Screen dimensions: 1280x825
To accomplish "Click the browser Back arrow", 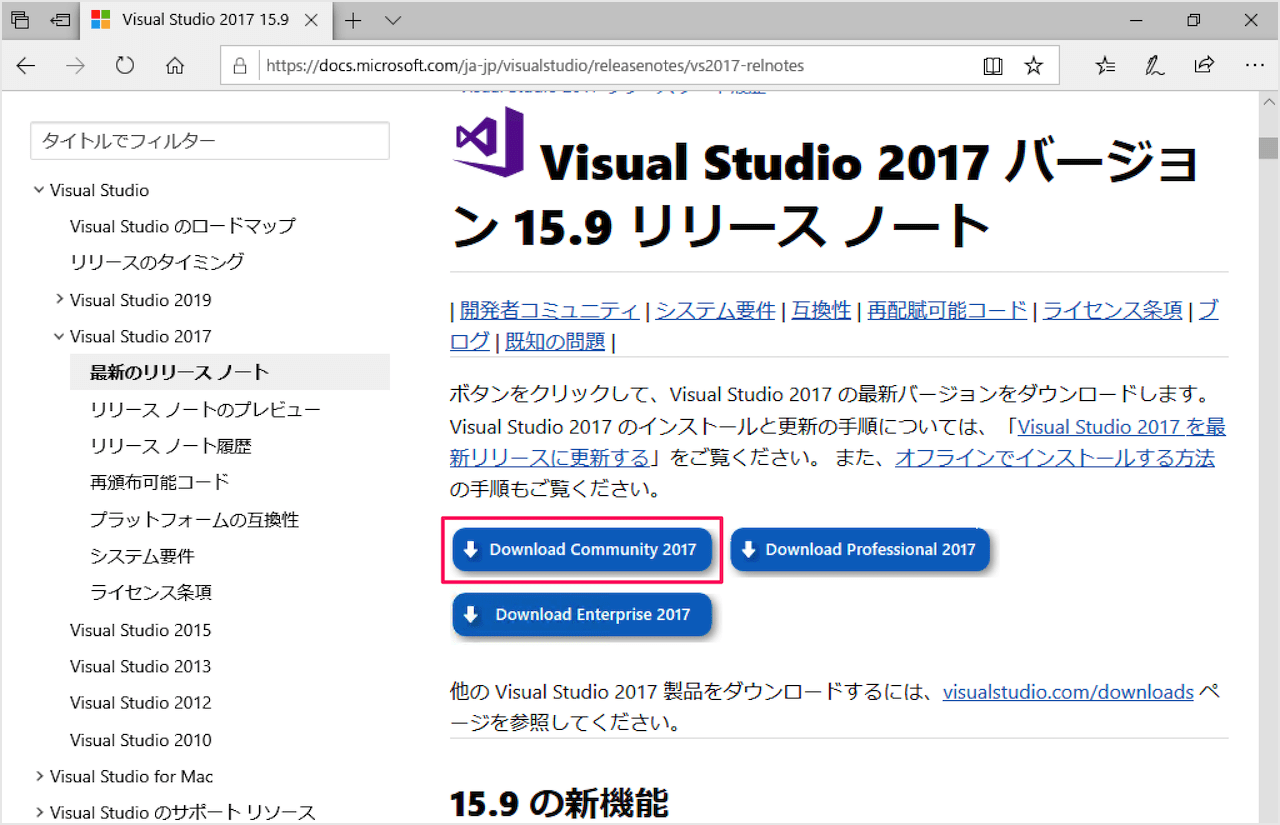I will 26,66.
